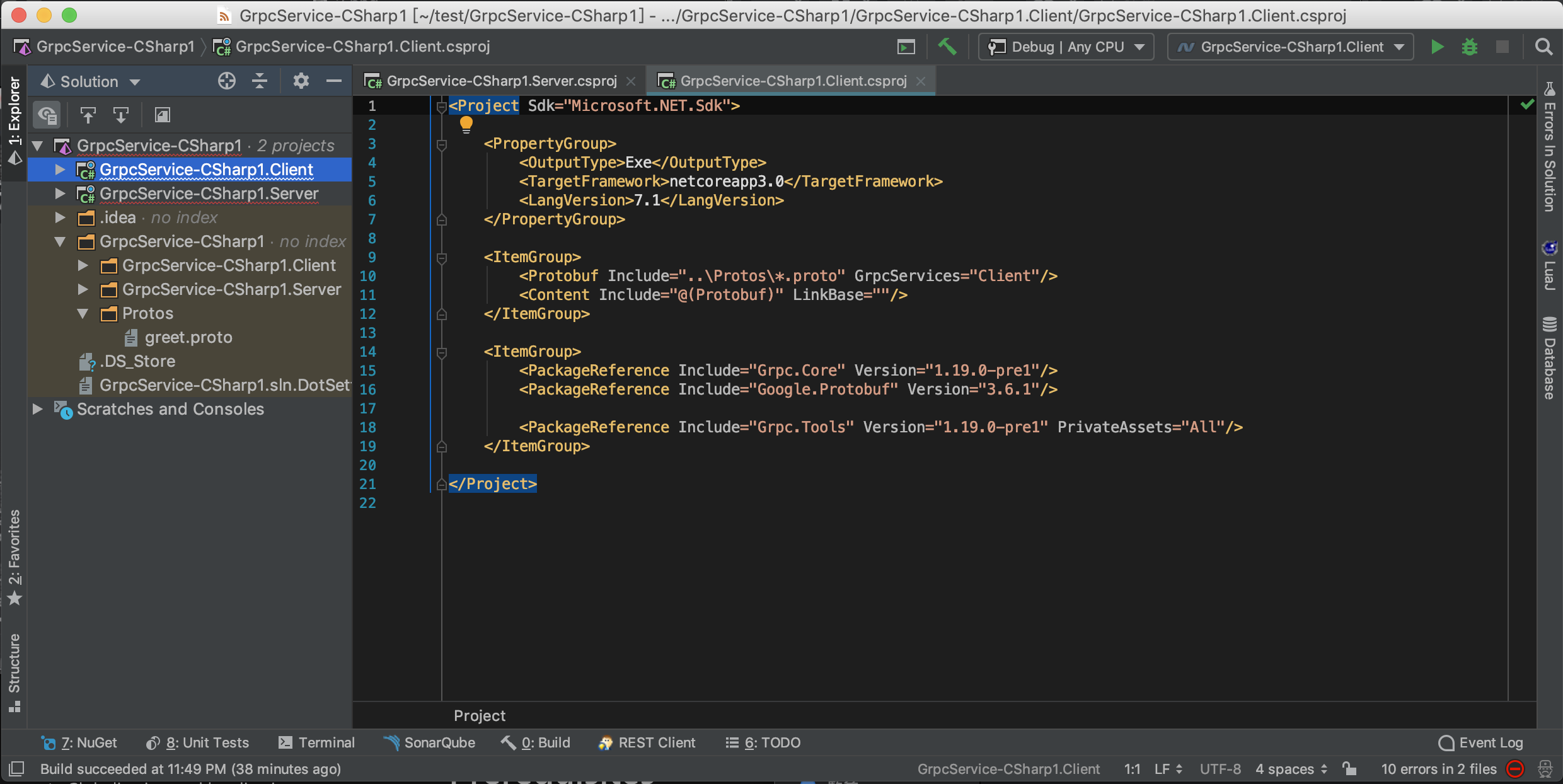Open the REST Client tool window
This screenshot has height=784, width=1563.
coord(647,742)
